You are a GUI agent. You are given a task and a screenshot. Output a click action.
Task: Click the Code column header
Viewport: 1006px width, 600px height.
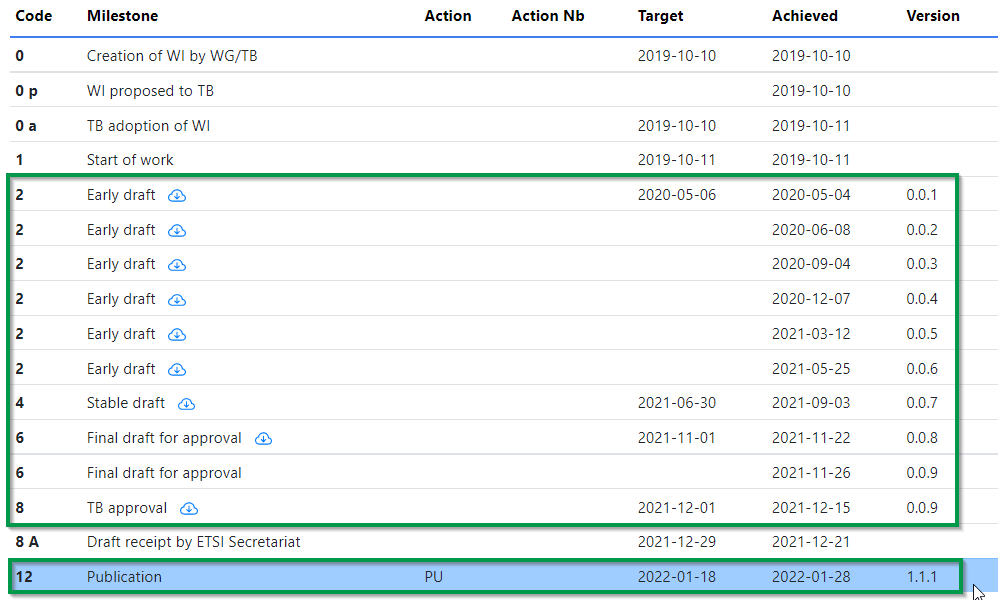(x=34, y=16)
